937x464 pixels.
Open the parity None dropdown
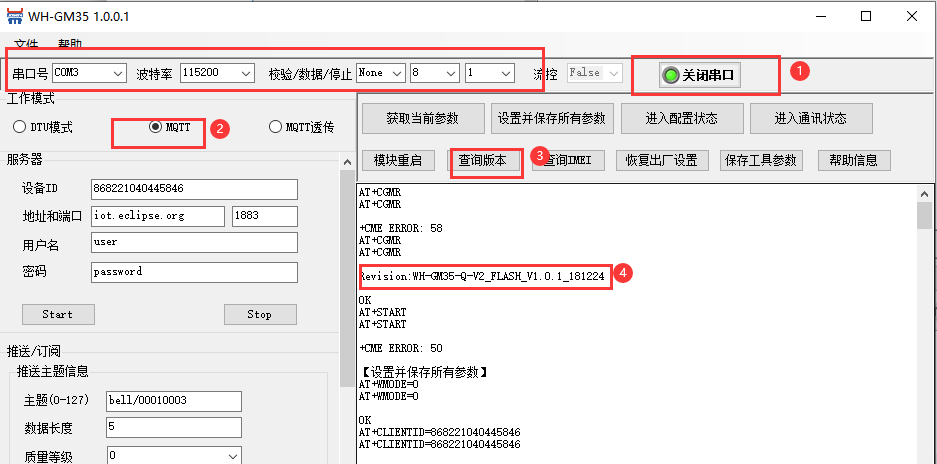[x=396, y=73]
